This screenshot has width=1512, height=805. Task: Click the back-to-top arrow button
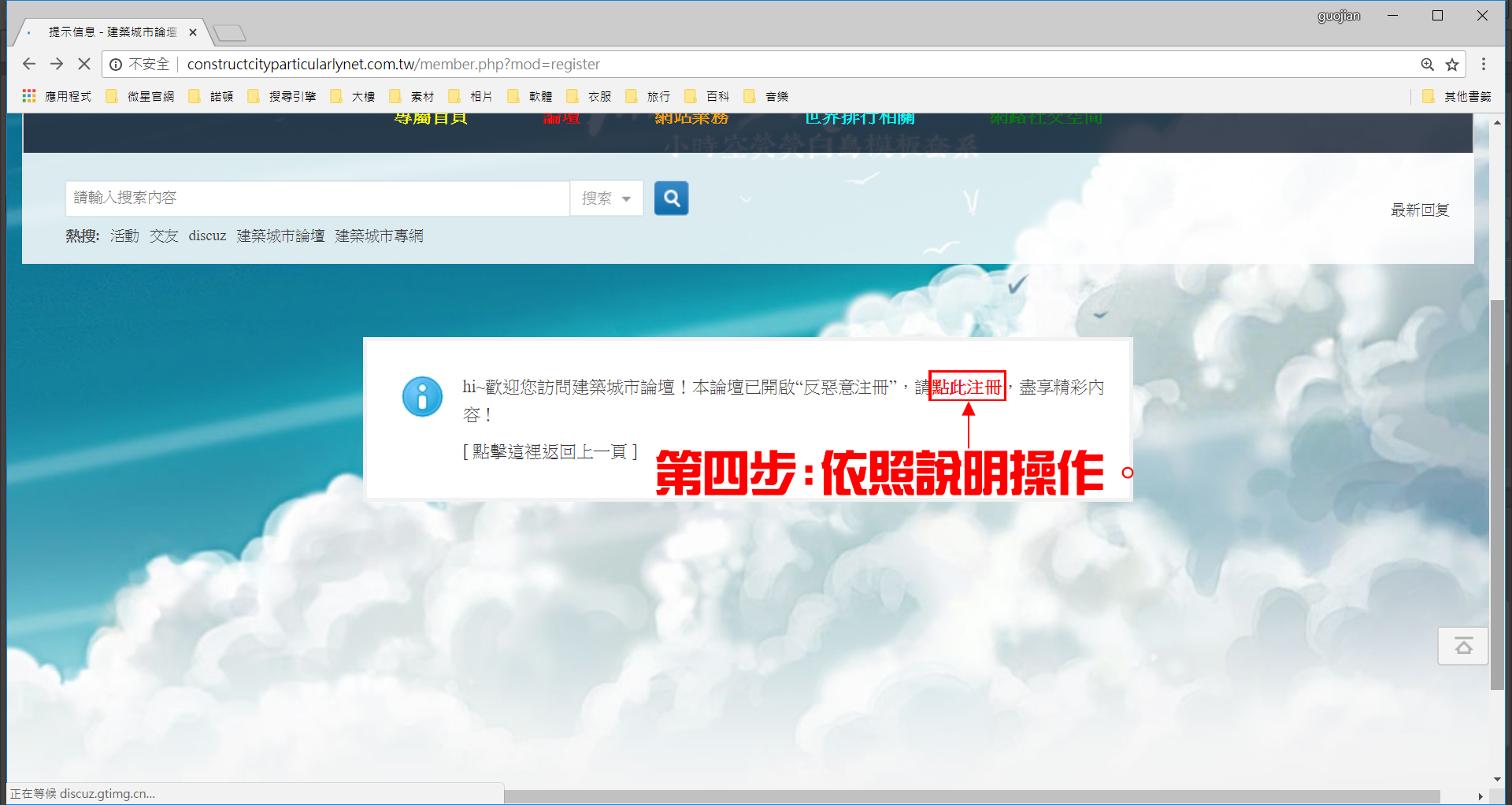point(1463,647)
